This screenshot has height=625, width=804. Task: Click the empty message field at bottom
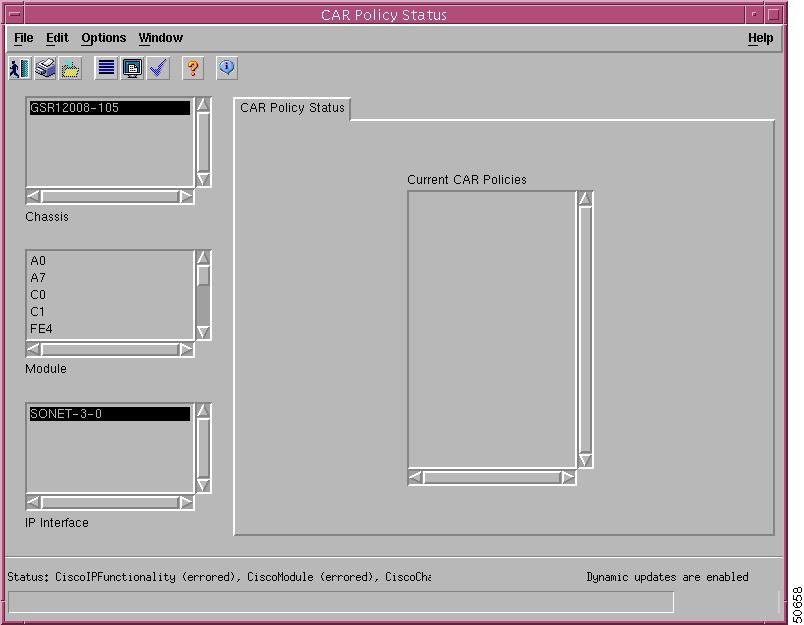(x=341, y=602)
